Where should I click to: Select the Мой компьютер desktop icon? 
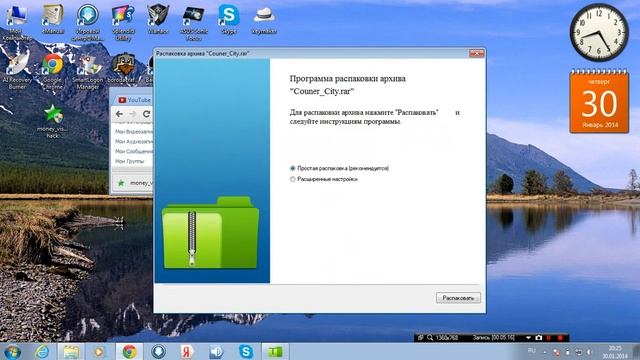pyautogui.click(x=16, y=22)
